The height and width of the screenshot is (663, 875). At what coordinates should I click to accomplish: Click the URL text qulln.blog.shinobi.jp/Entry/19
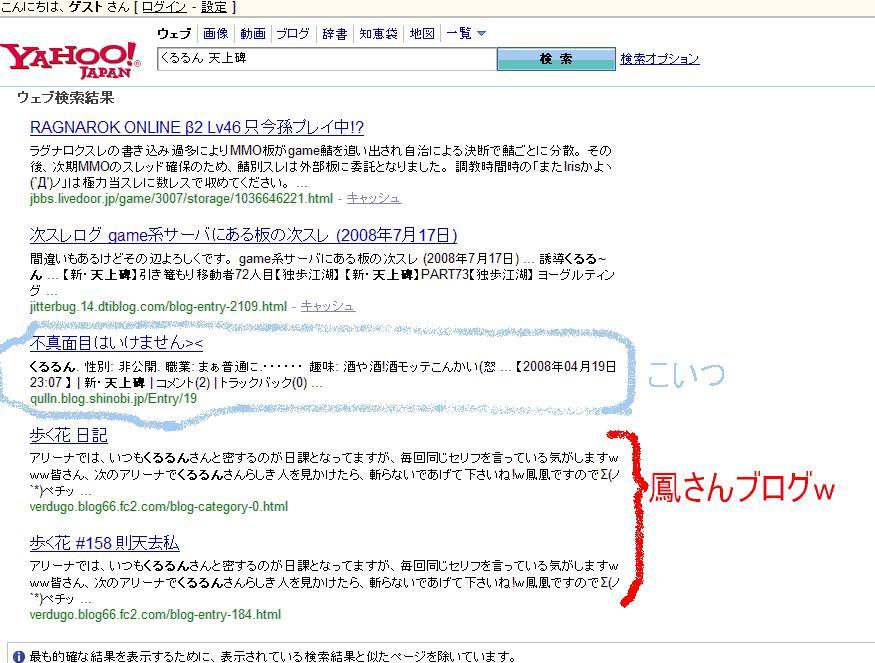[113, 398]
